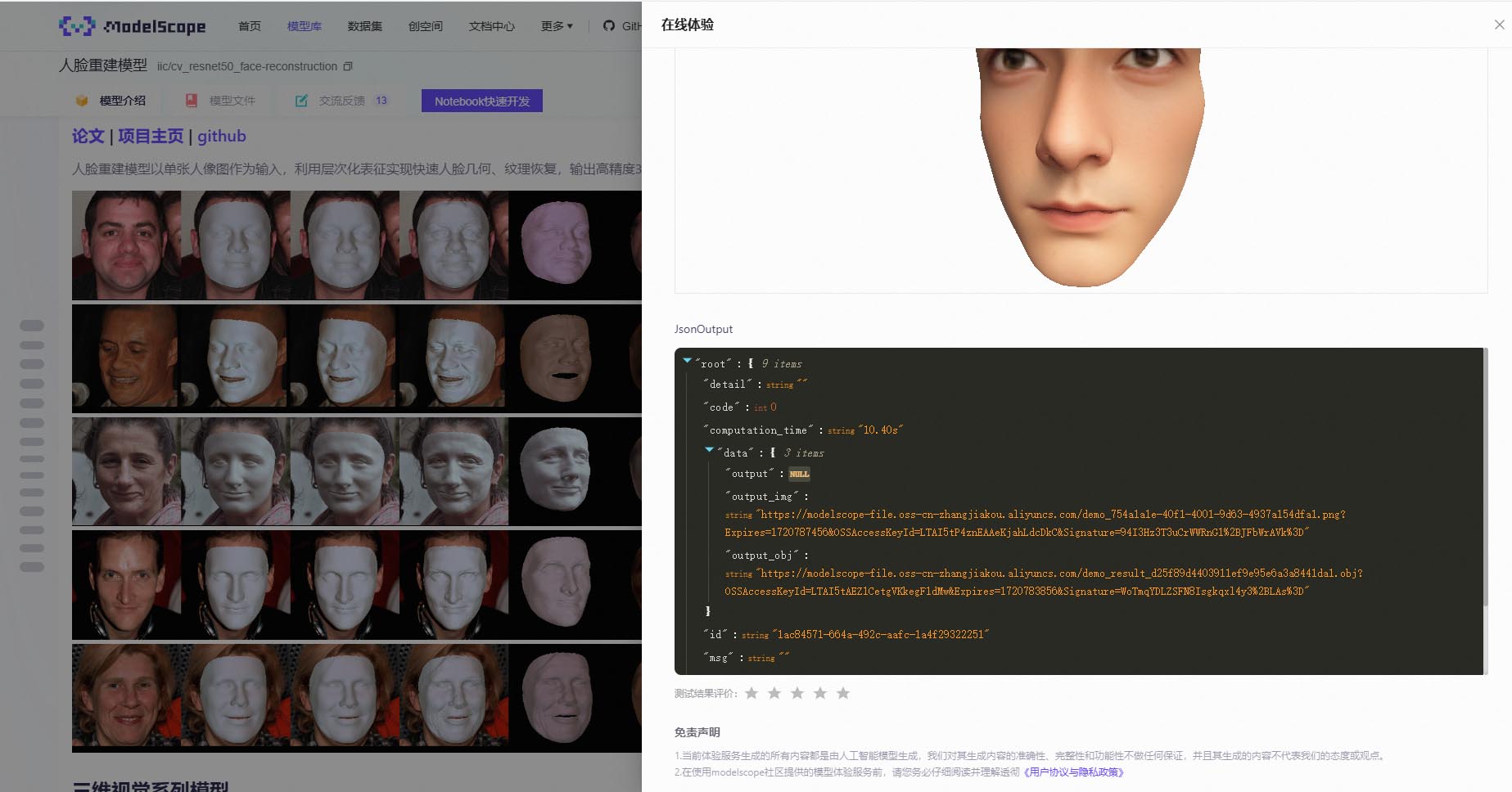Collapse the JSON "root" node

pos(687,361)
